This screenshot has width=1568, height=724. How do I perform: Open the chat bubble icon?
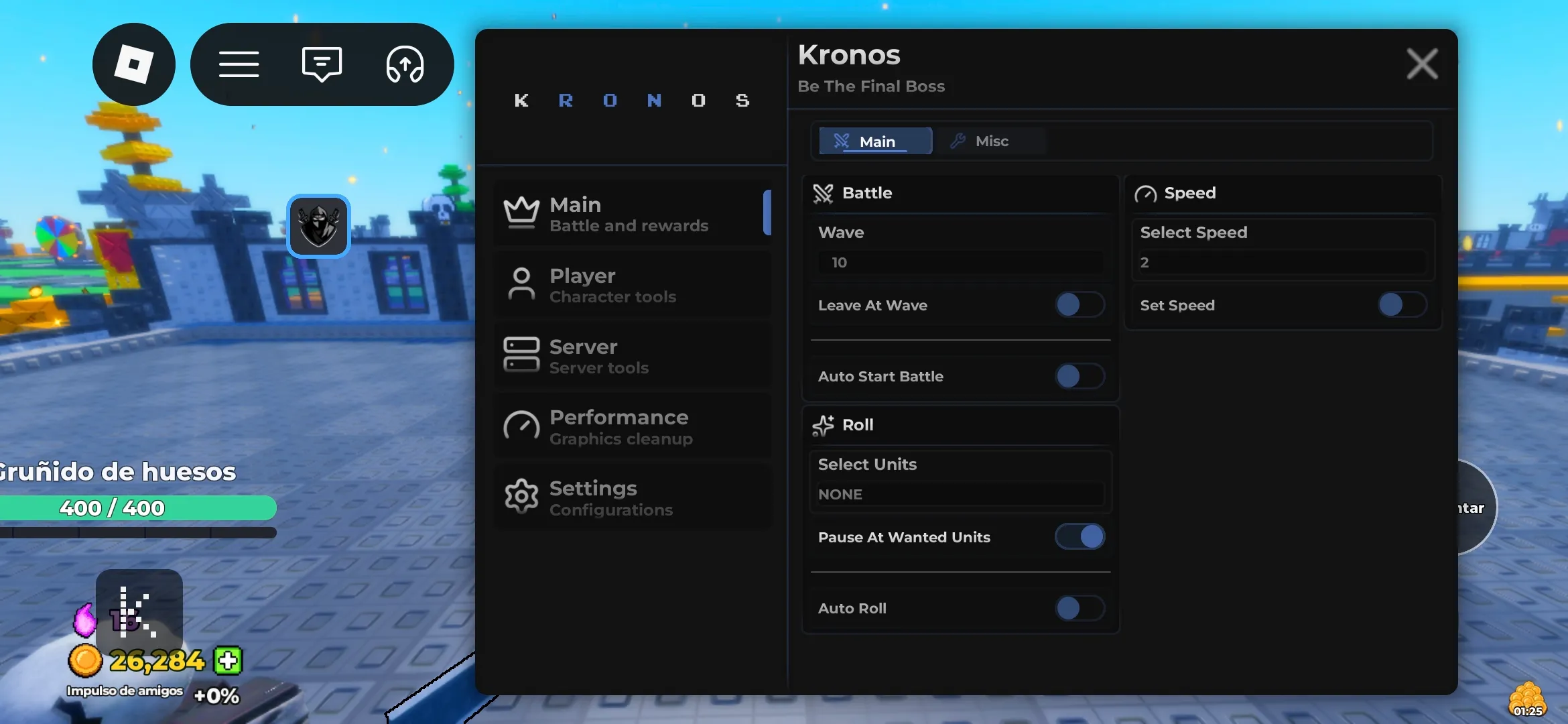(322, 64)
